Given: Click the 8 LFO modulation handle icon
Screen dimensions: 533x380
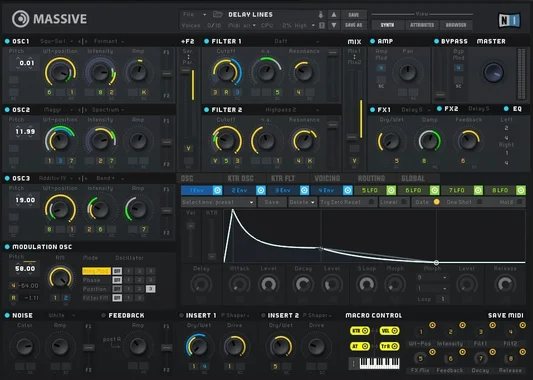Looking at the screenshot, I should tap(521, 190).
